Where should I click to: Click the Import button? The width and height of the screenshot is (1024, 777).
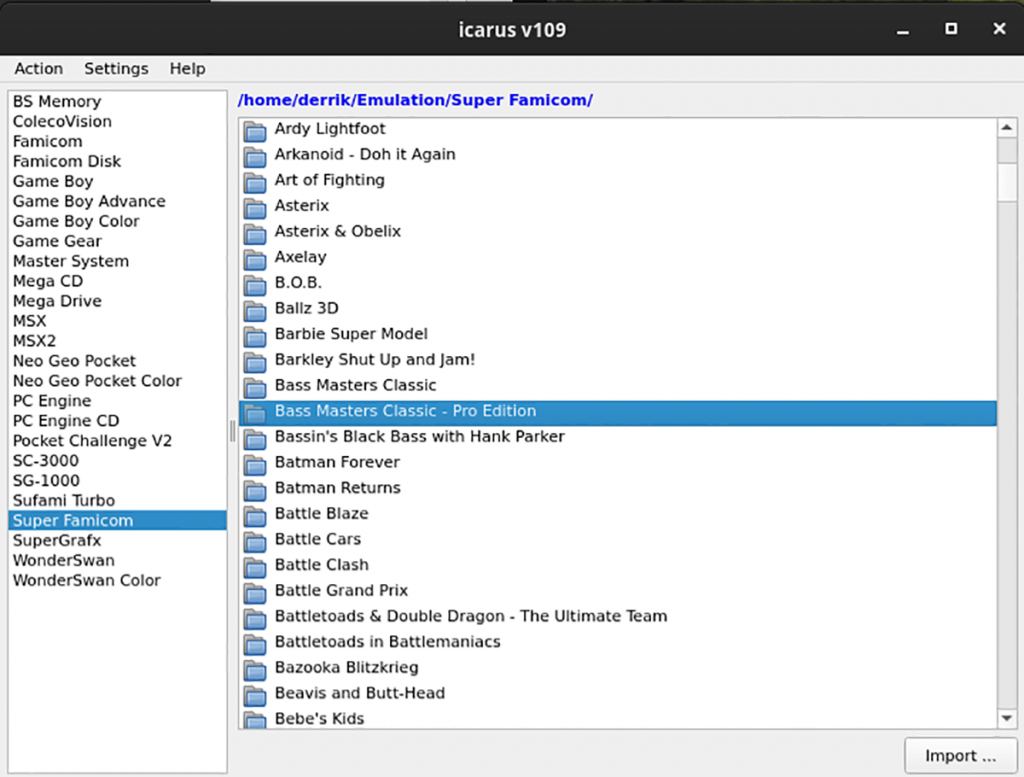point(960,755)
